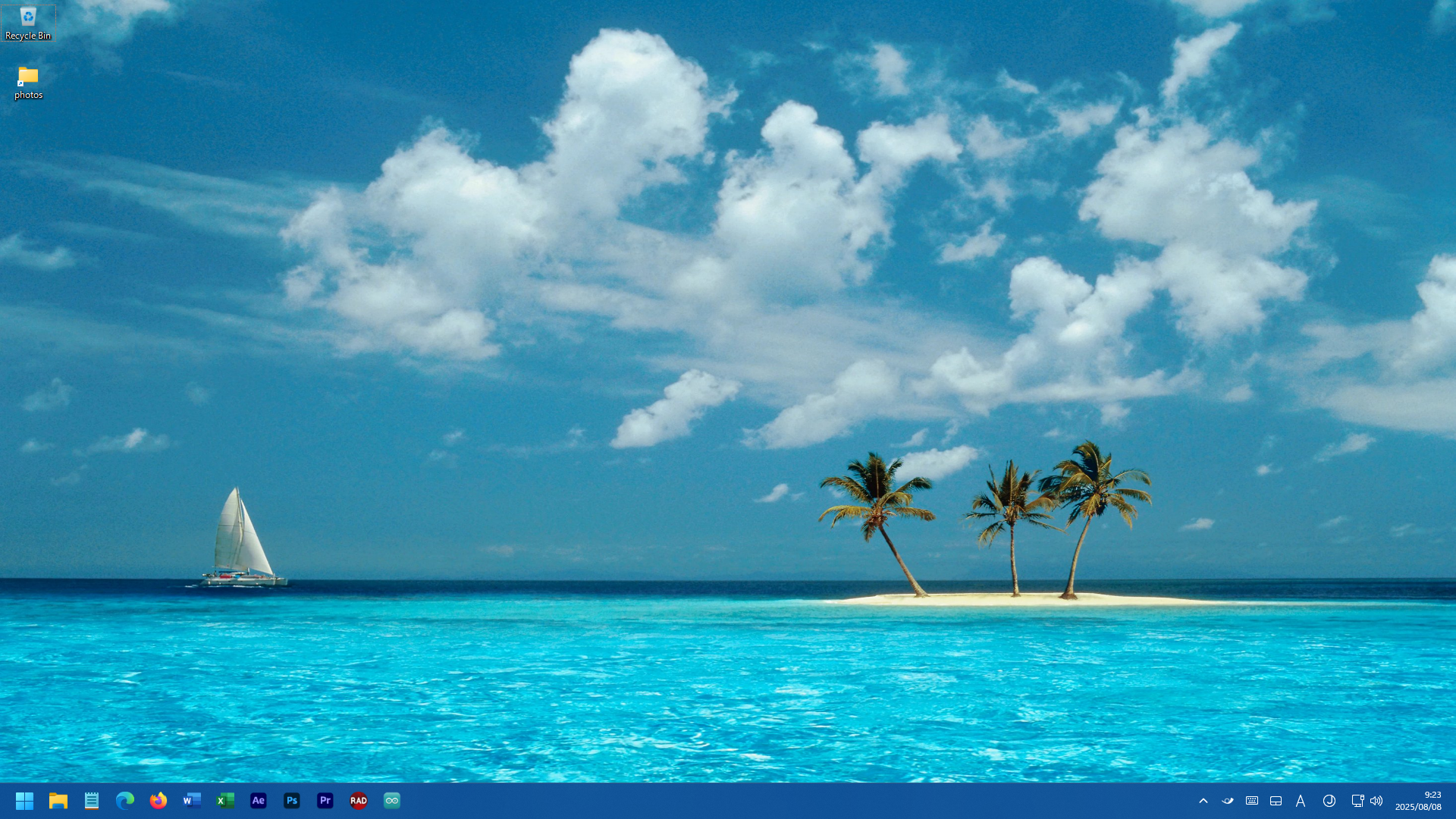Launch Firefox from the taskbar
The height and width of the screenshot is (819, 1456).
[158, 801]
